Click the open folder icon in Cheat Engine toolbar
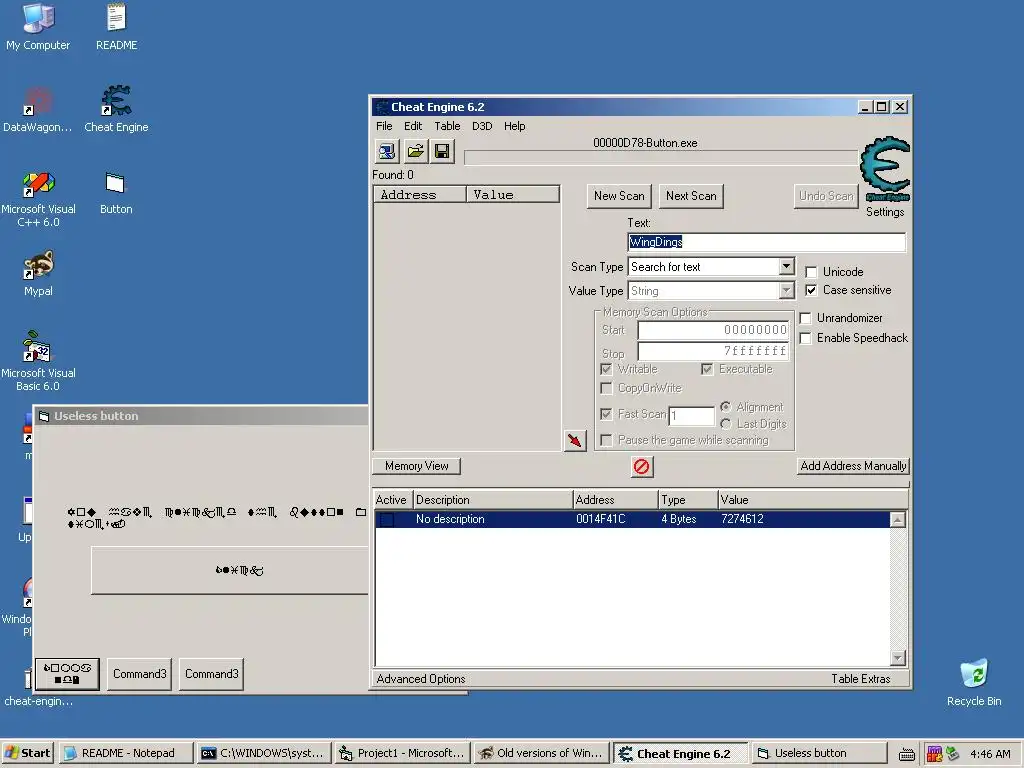 point(415,152)
